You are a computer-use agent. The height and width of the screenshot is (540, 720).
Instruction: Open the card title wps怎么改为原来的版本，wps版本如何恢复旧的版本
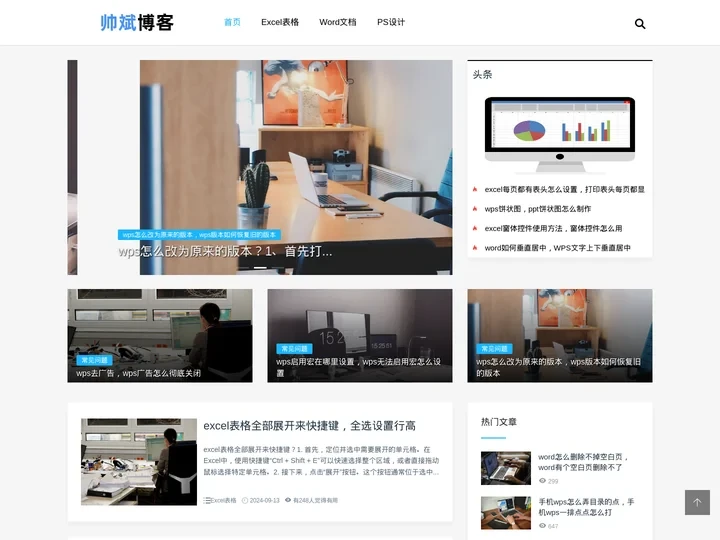click(558, 367)
